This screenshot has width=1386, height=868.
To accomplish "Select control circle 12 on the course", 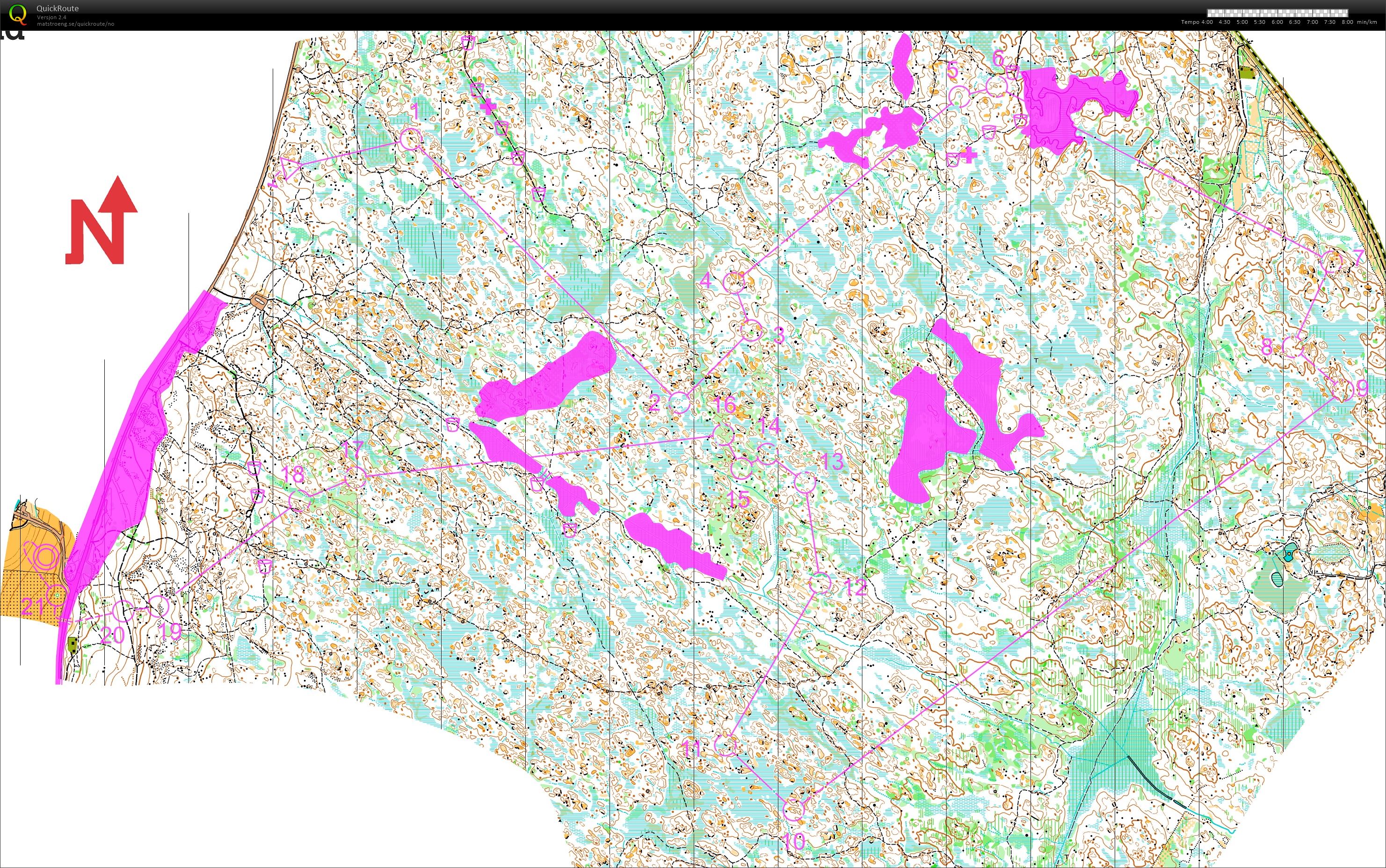I will 820,583.
